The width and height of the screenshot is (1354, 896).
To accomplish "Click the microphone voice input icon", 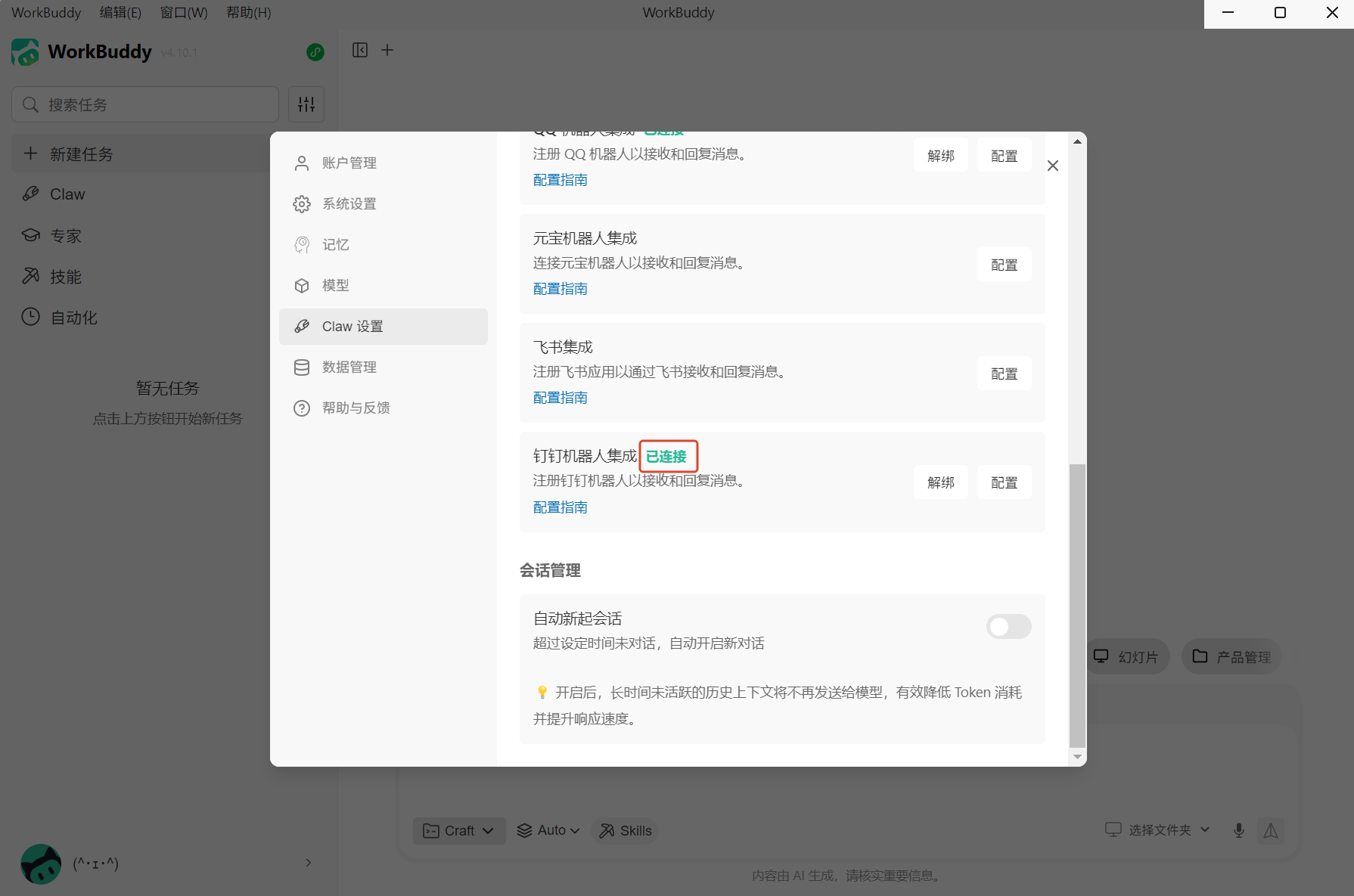I will tap(1239, 830).
